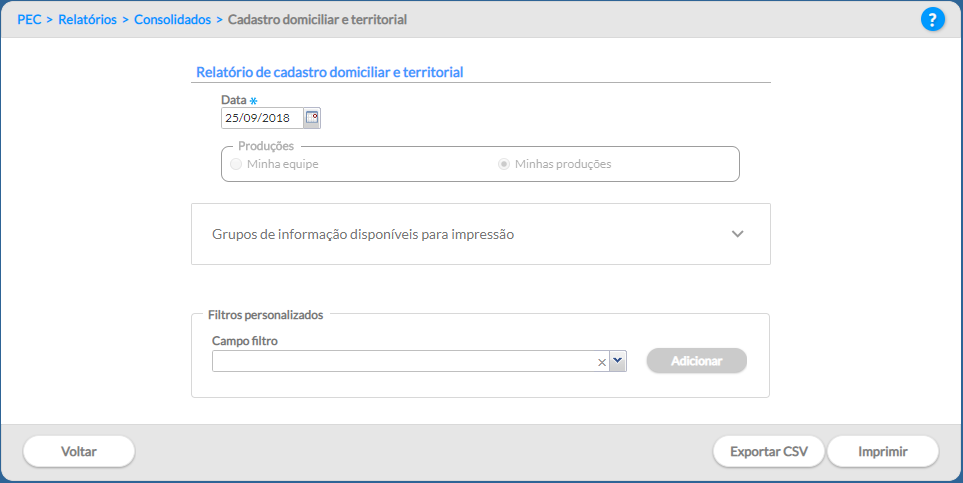963x483 pixels.
Task: Click the Adicionar button
Action: coord(696,361)
